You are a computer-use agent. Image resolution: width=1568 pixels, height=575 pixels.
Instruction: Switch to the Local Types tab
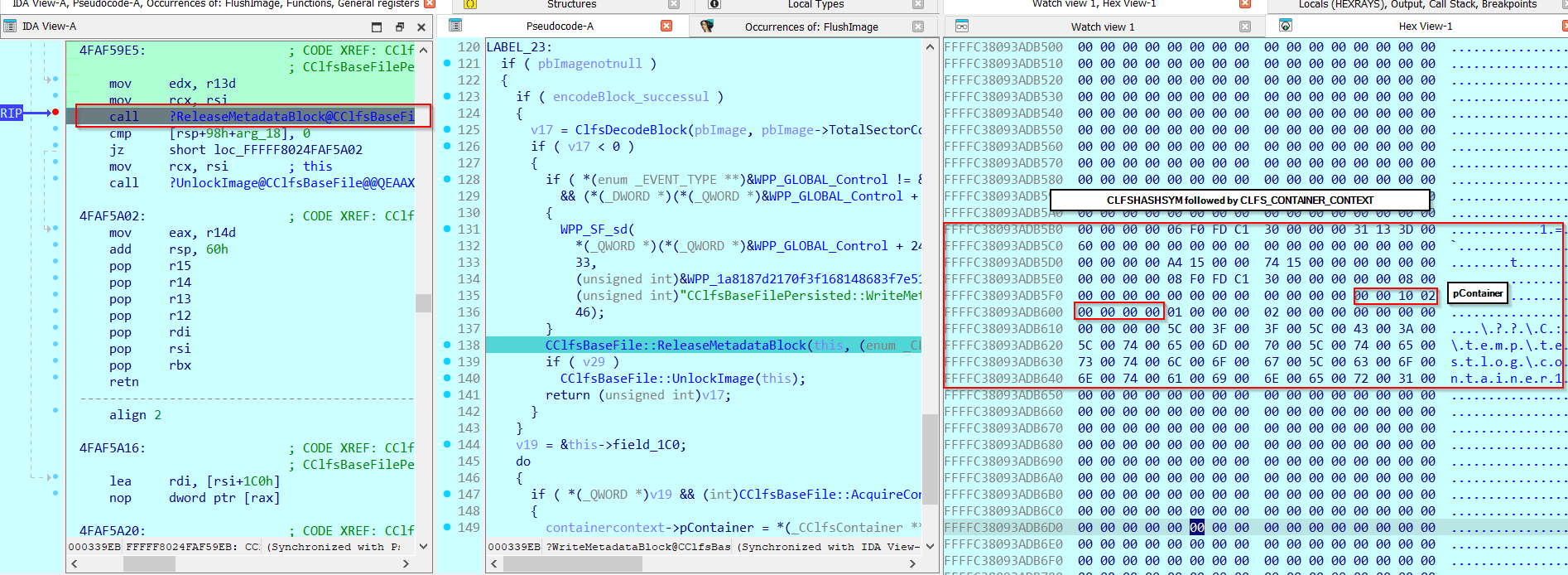[x=815, y=4]
